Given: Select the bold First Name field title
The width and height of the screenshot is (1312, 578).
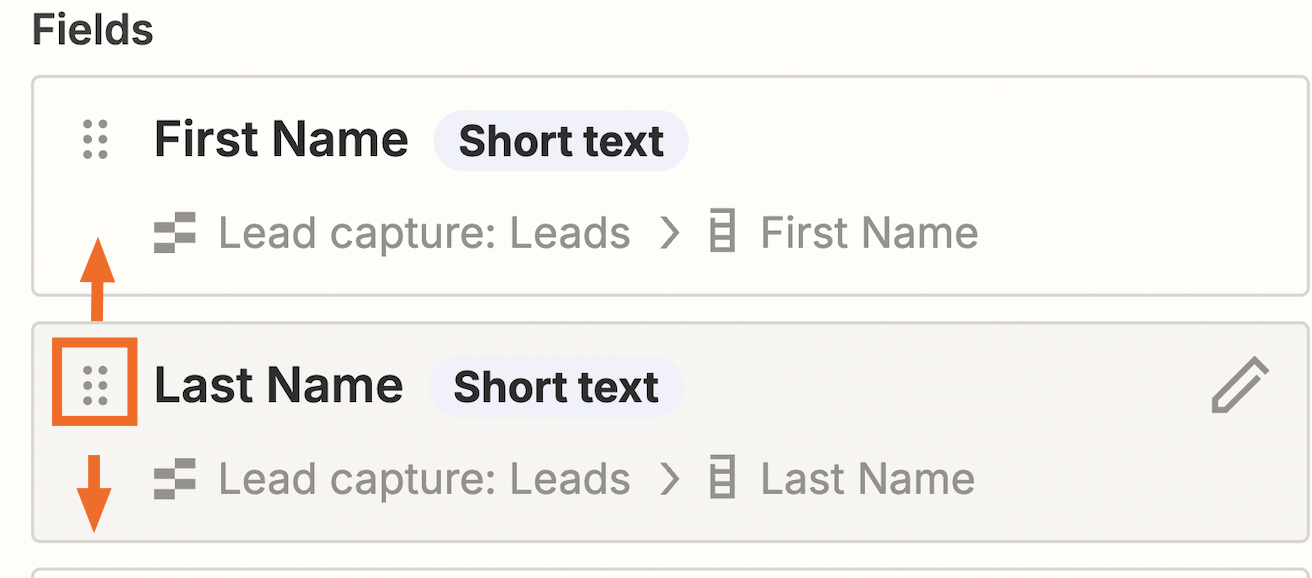Looking at the screenshot, I should [281, 140].
